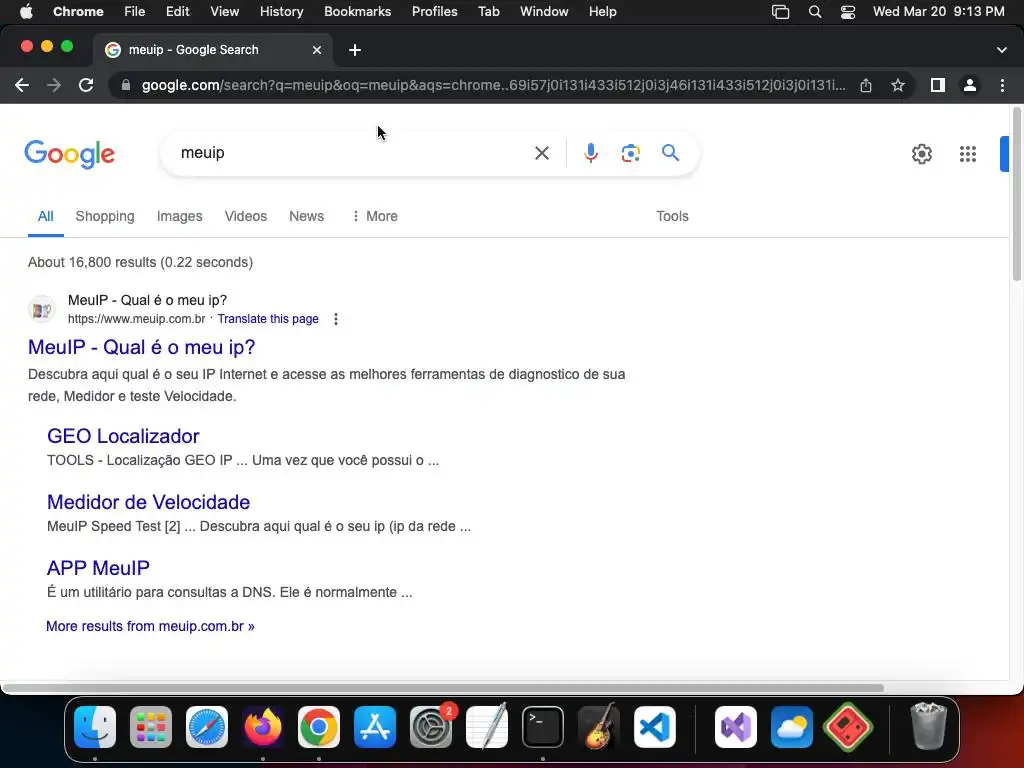Click inside the Google search field
Screen dimensions: 1024x768
(x=353, y=153)
